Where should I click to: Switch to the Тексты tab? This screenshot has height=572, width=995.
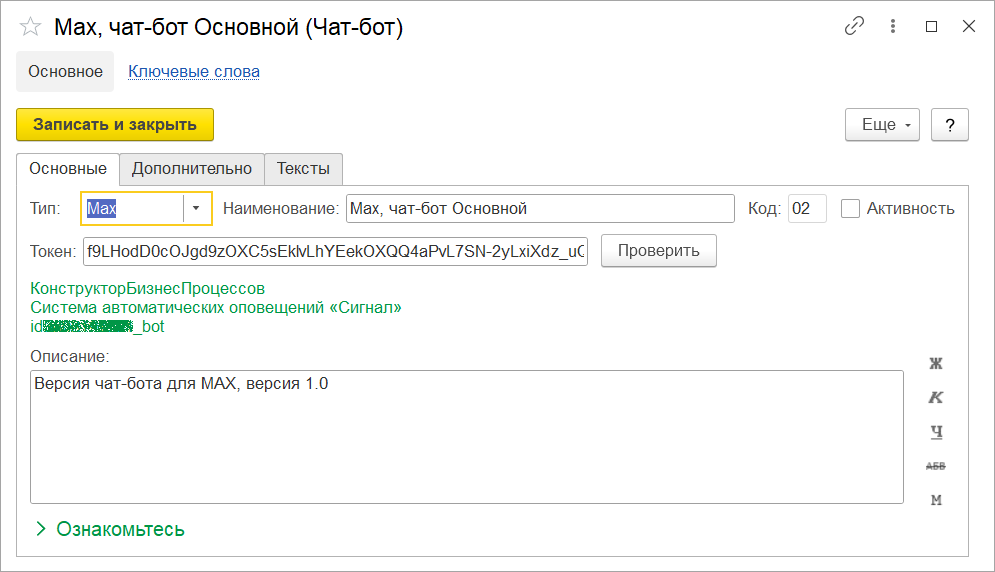(303, 169)
